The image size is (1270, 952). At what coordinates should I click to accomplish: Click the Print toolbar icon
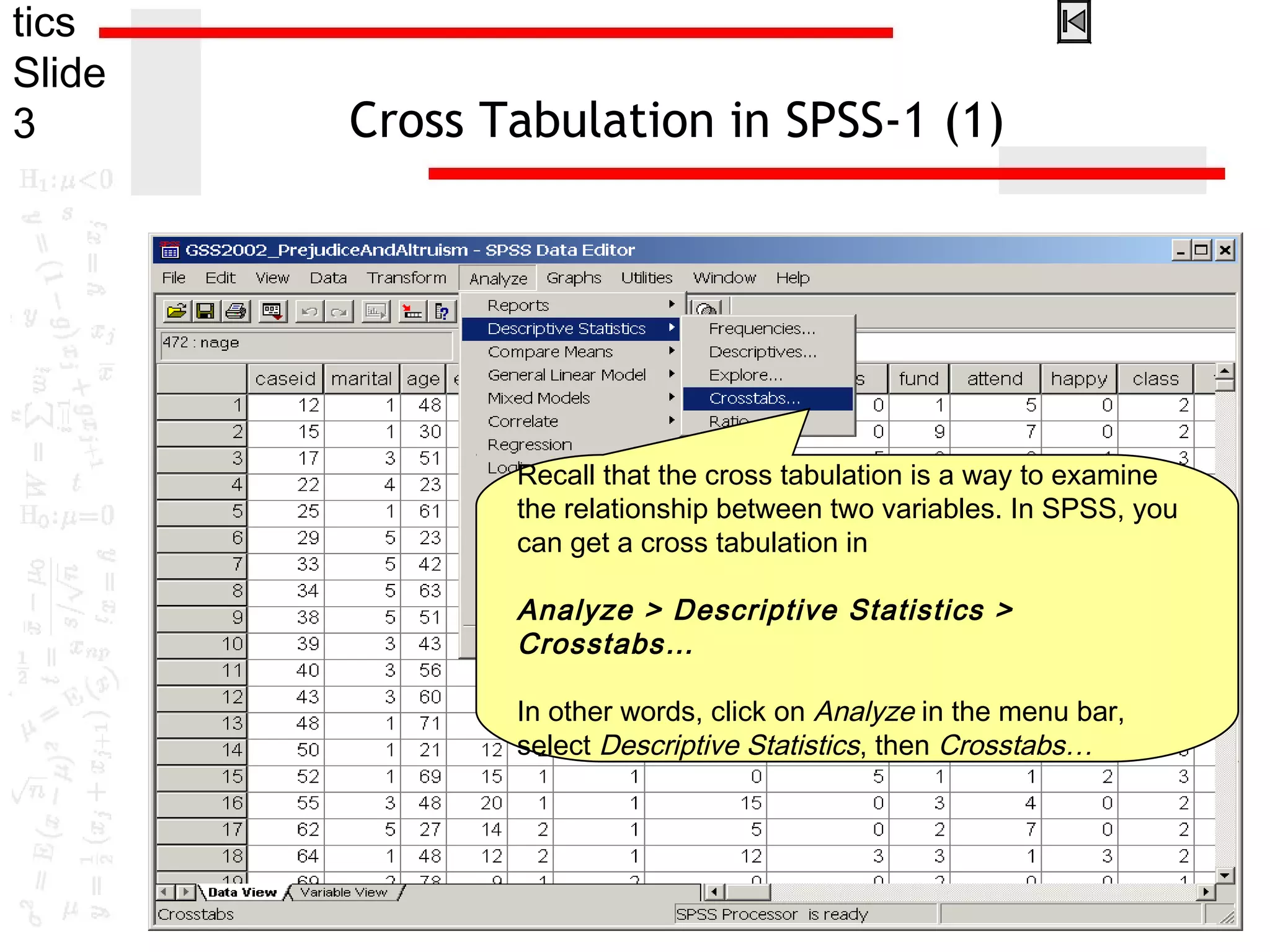pyautogui.click(x=236, y=311)
